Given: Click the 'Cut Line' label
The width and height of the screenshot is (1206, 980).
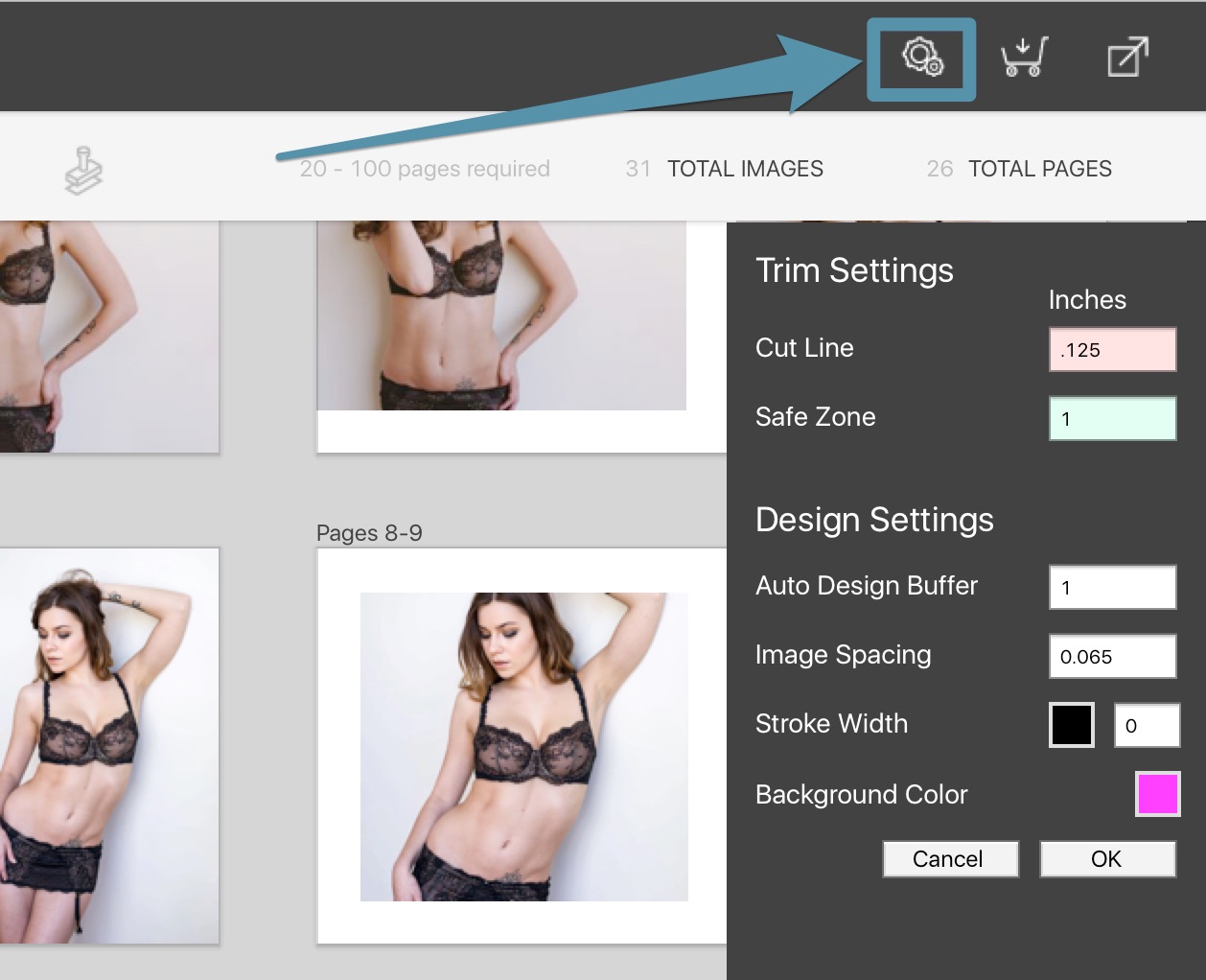Looking at the screenshot, I should pos(804,348).
